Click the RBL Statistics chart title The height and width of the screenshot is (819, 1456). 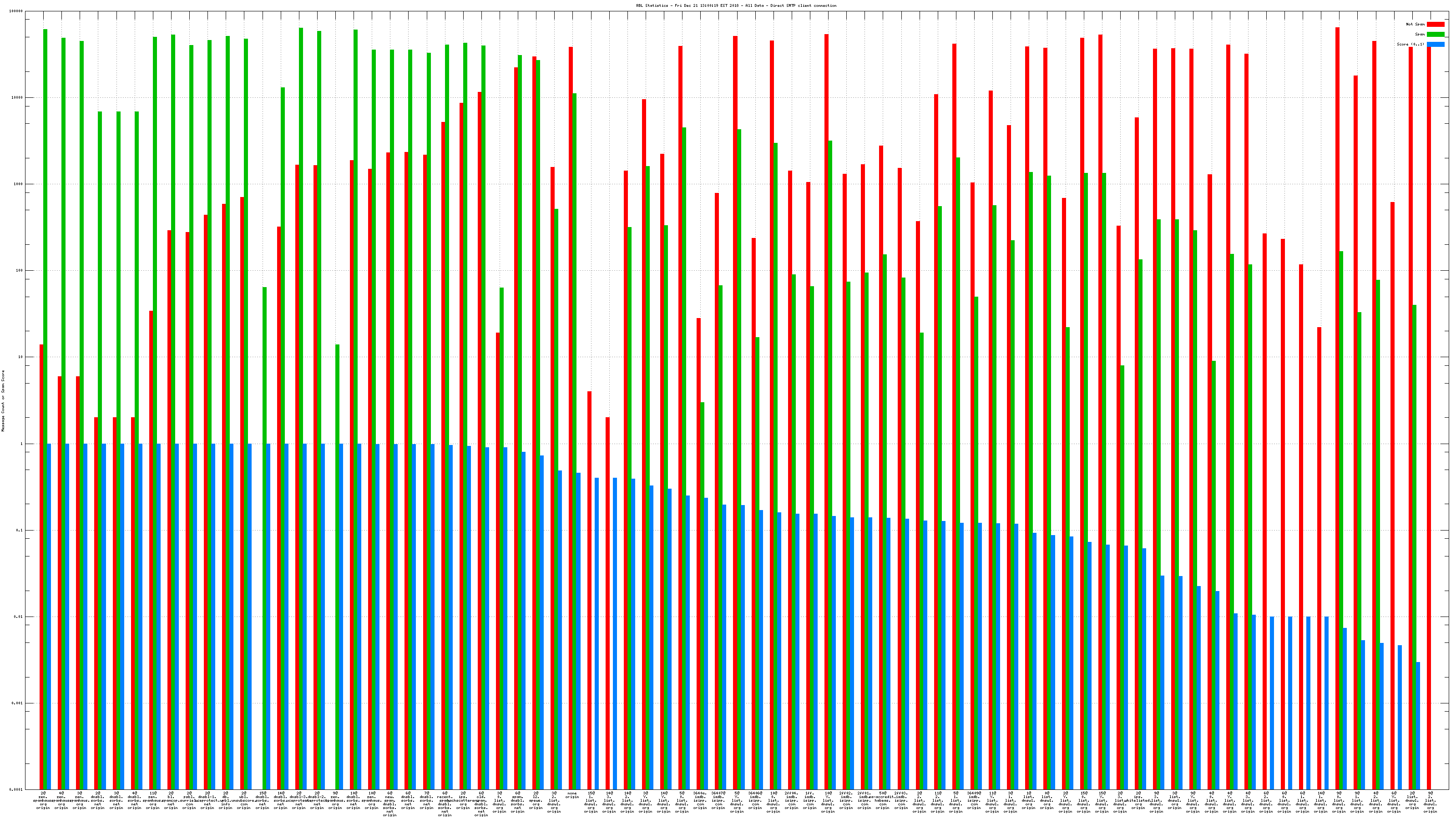736,5
